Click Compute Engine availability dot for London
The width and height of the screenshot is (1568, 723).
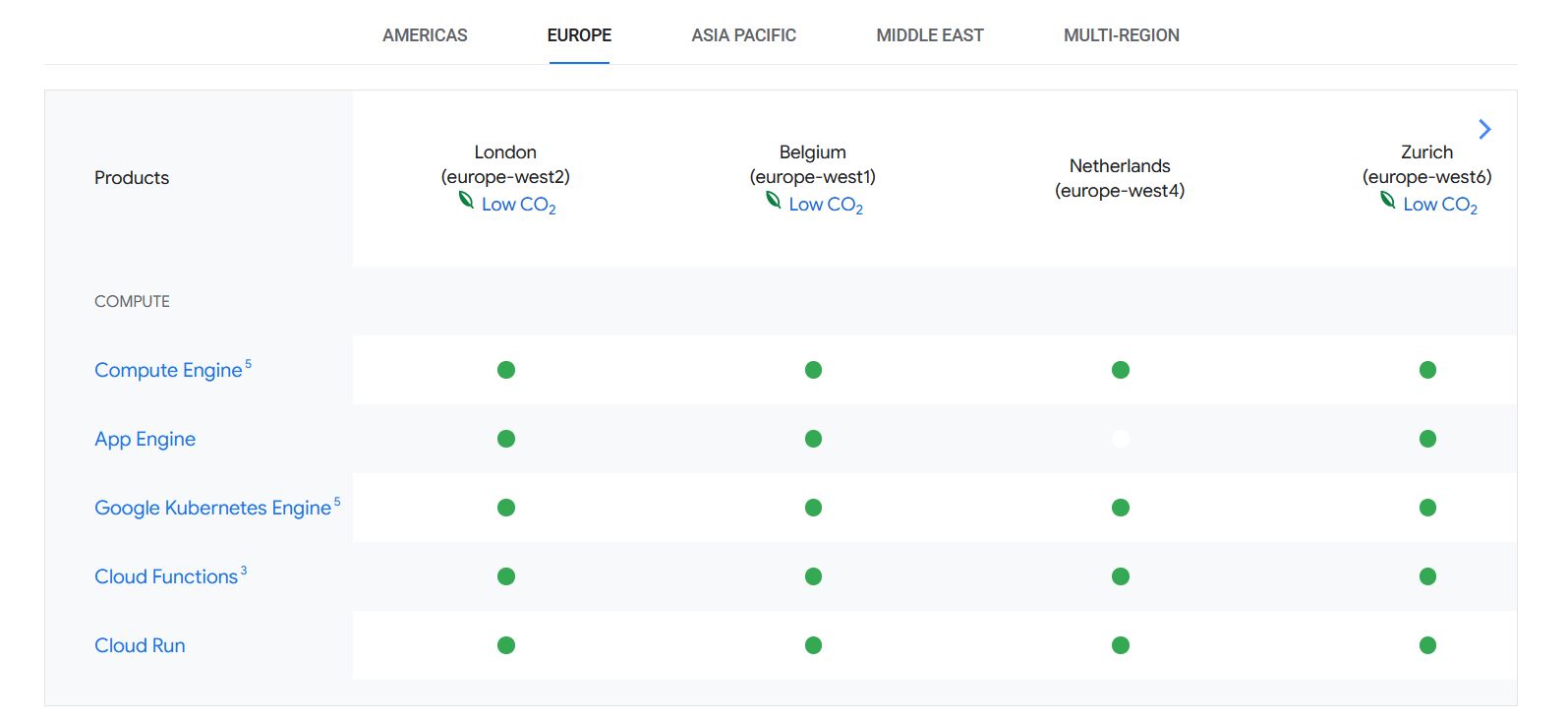pyautogui.click(x=506, y=370)
